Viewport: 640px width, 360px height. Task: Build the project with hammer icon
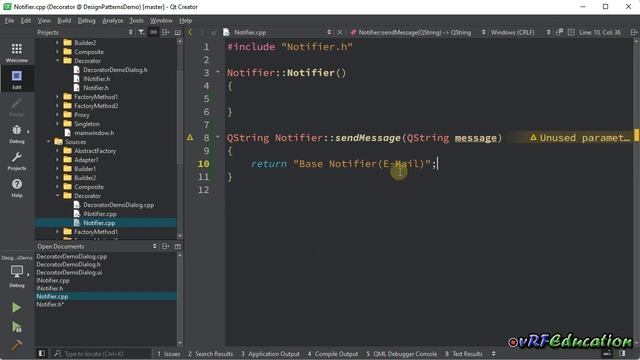click(x=16, y=345)
